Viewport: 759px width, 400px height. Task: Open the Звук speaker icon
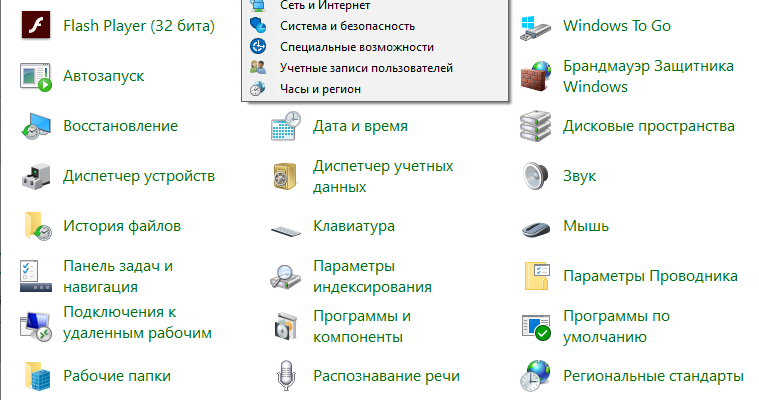point(536,176)
